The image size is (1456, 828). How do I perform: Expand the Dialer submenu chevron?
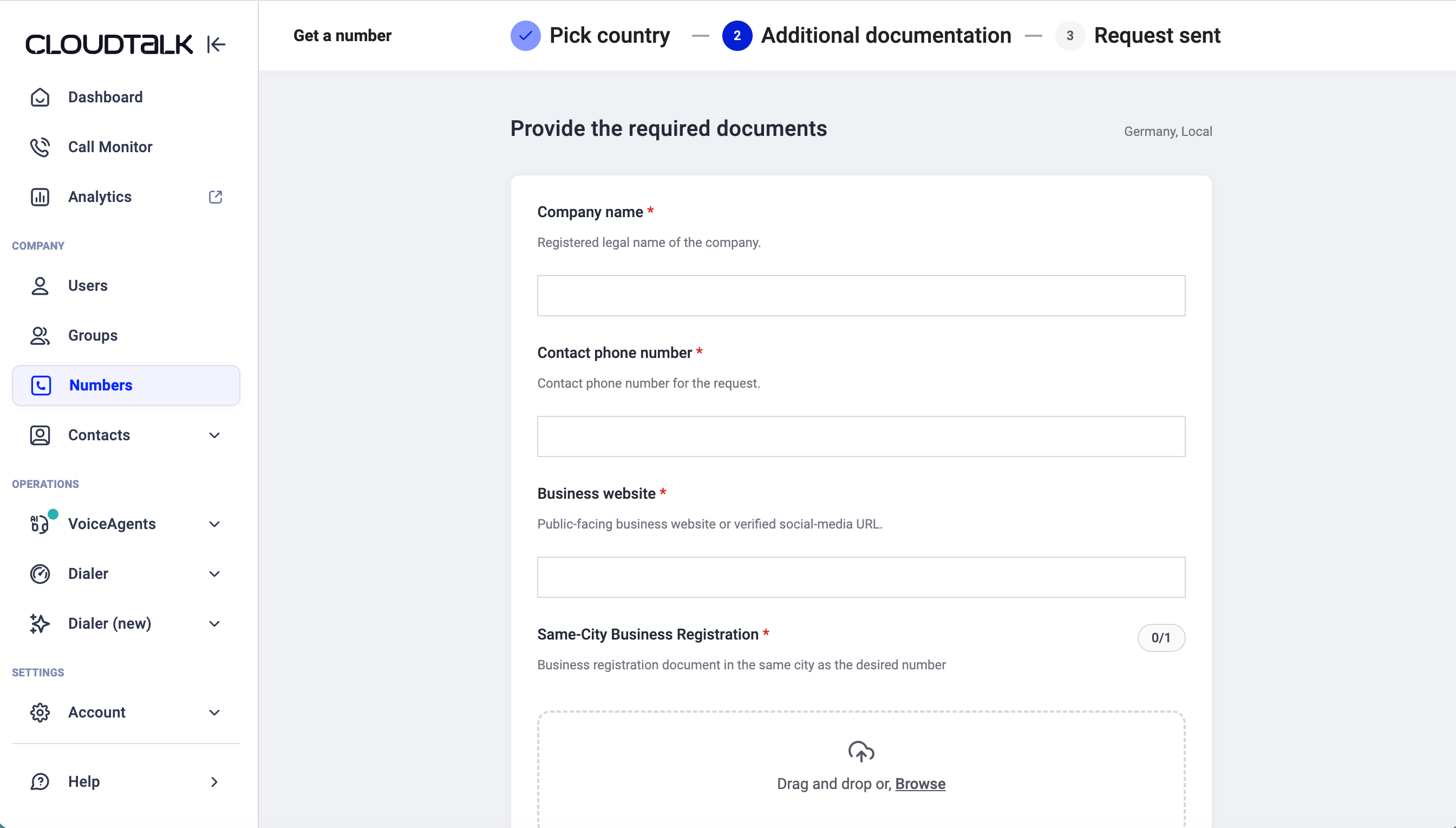214,575
